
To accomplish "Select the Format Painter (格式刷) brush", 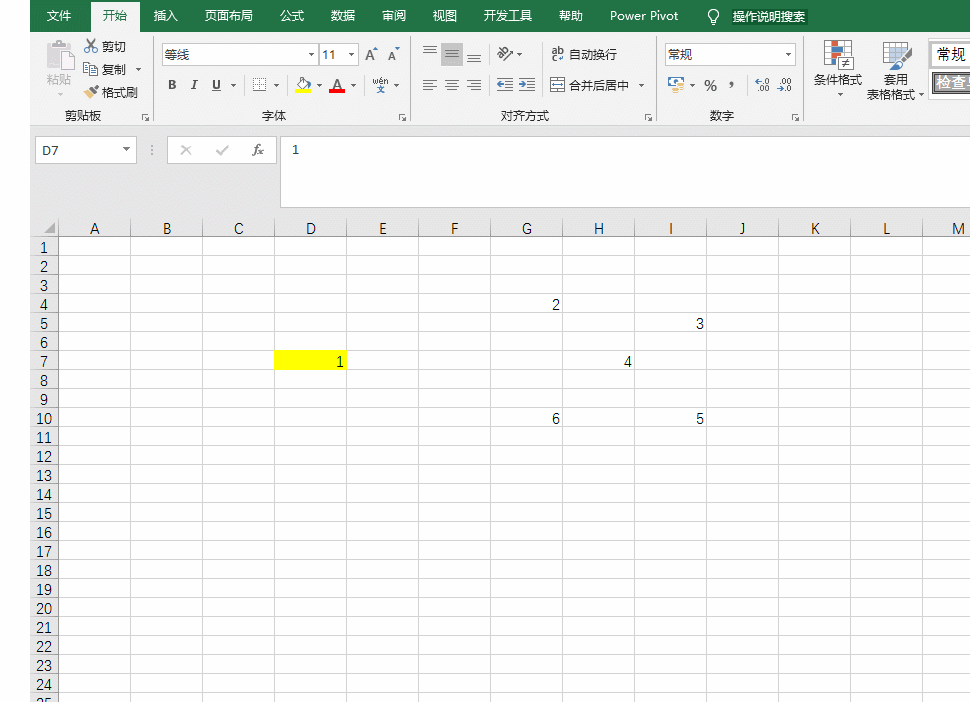I will tap(91, 92).
